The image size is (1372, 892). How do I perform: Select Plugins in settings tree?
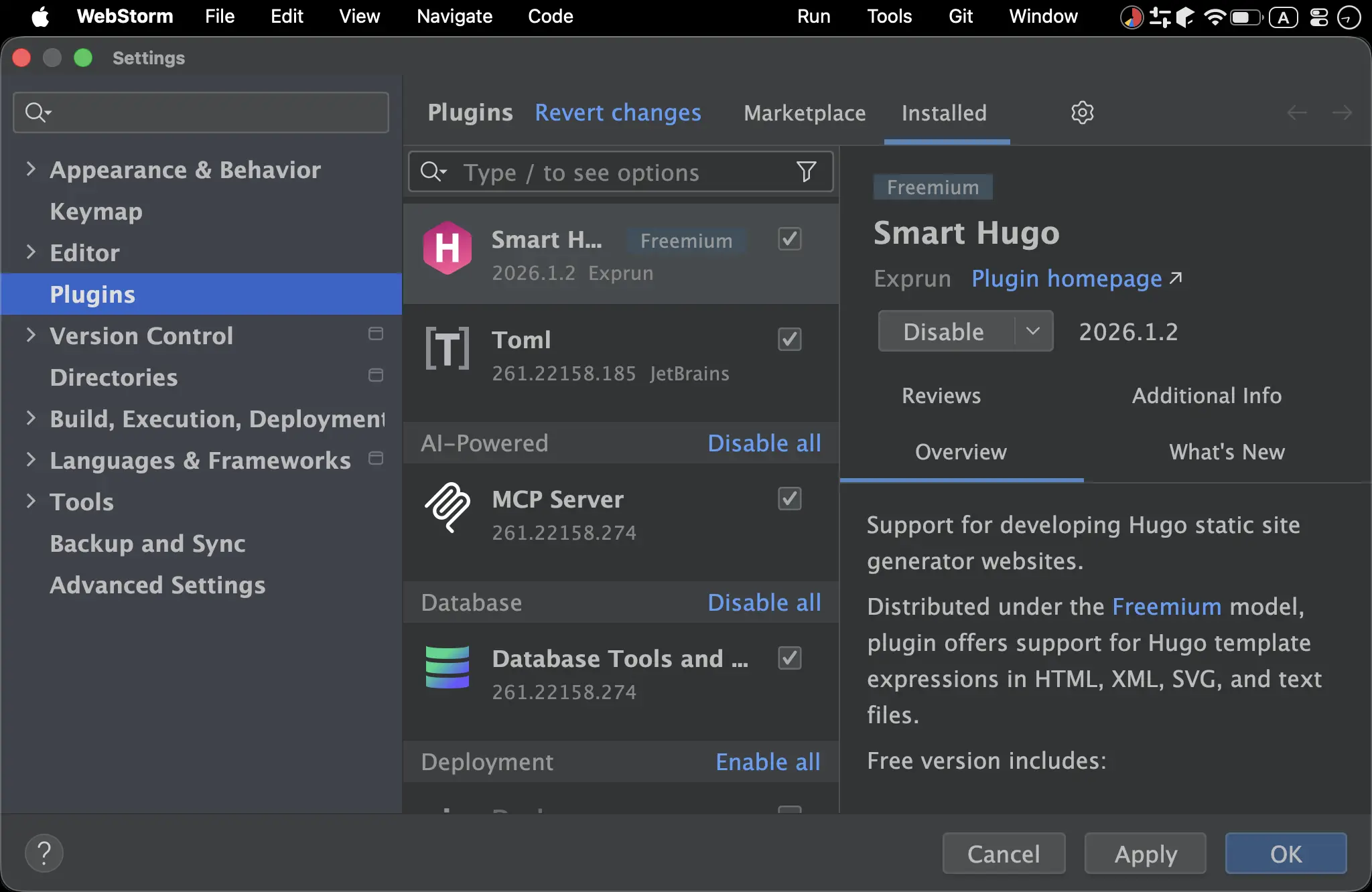pyautogui.click(x=201, y=294)
